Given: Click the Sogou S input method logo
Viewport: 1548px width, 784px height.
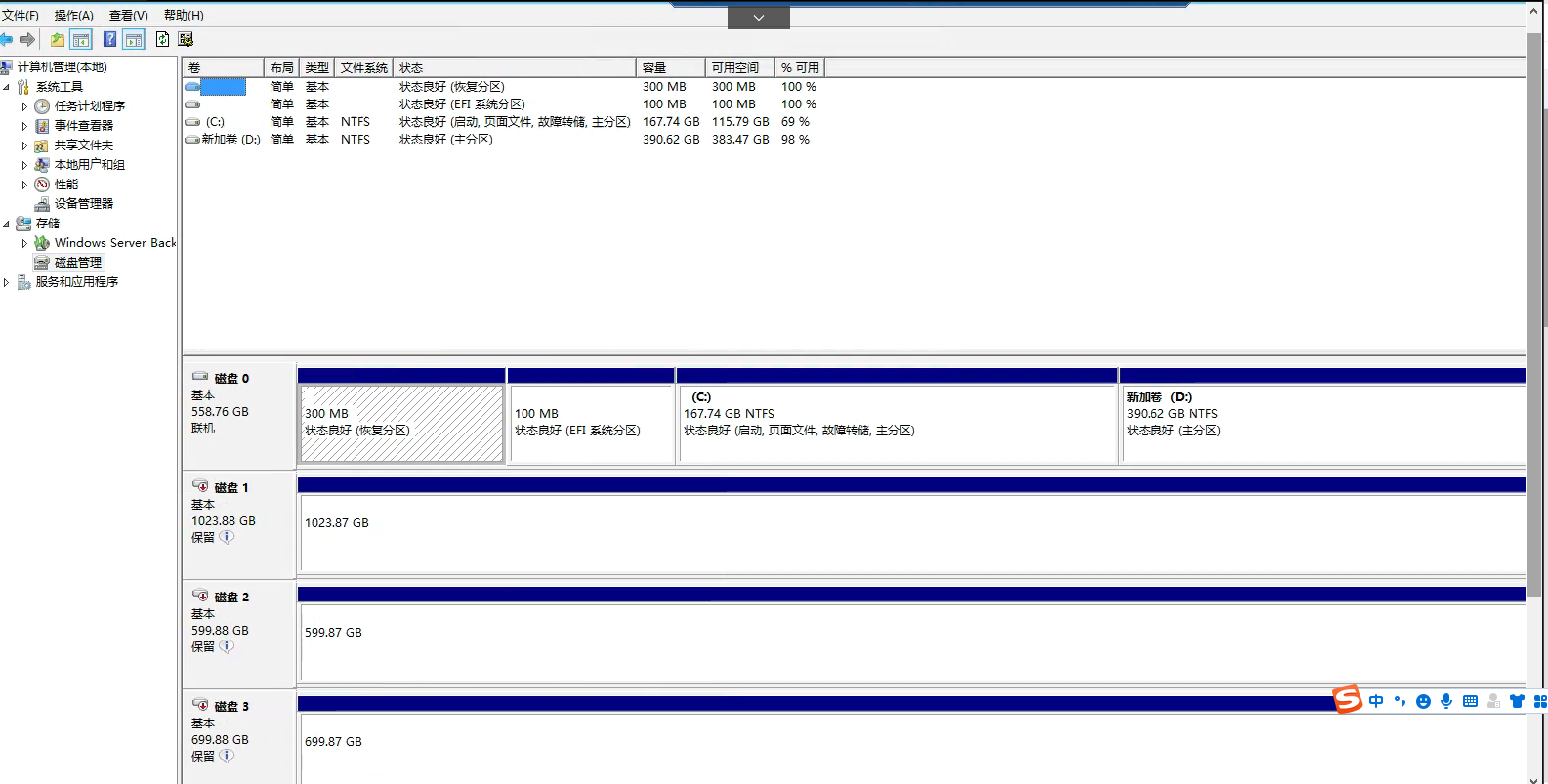Looking at the screenshot, I should coord(1348,699).
